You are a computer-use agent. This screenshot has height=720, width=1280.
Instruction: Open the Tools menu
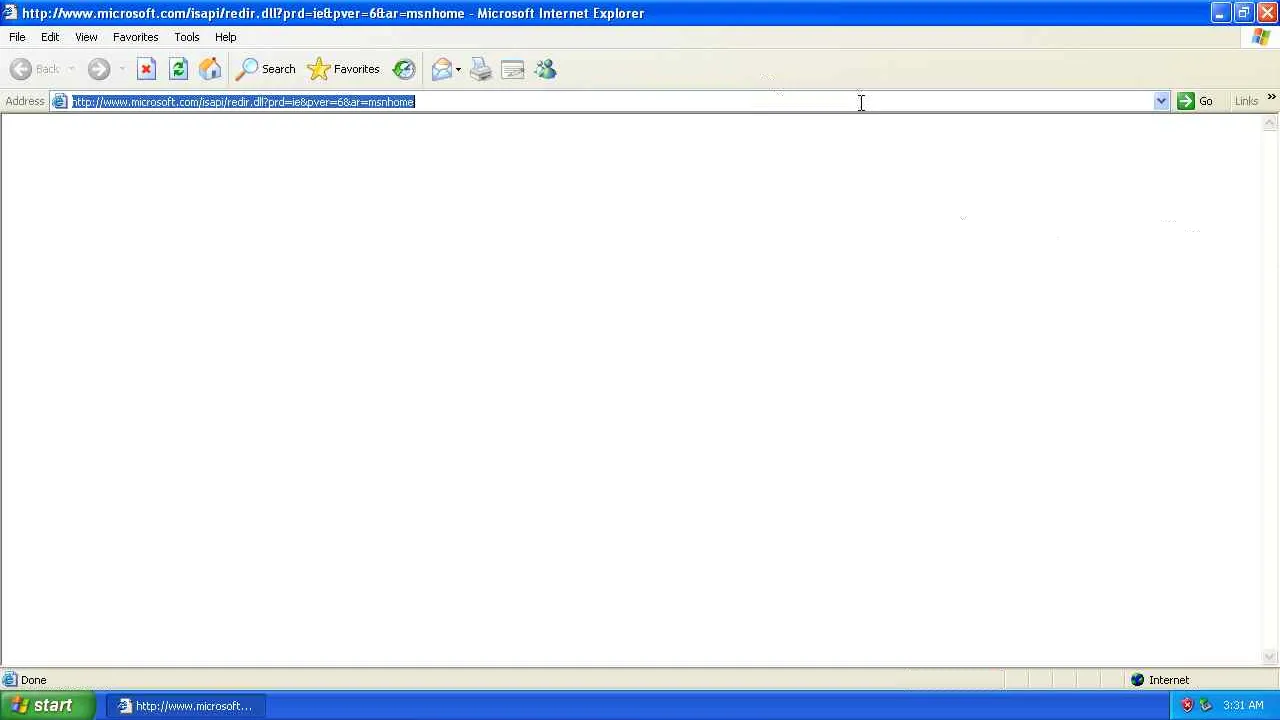[x=187, y=37]
